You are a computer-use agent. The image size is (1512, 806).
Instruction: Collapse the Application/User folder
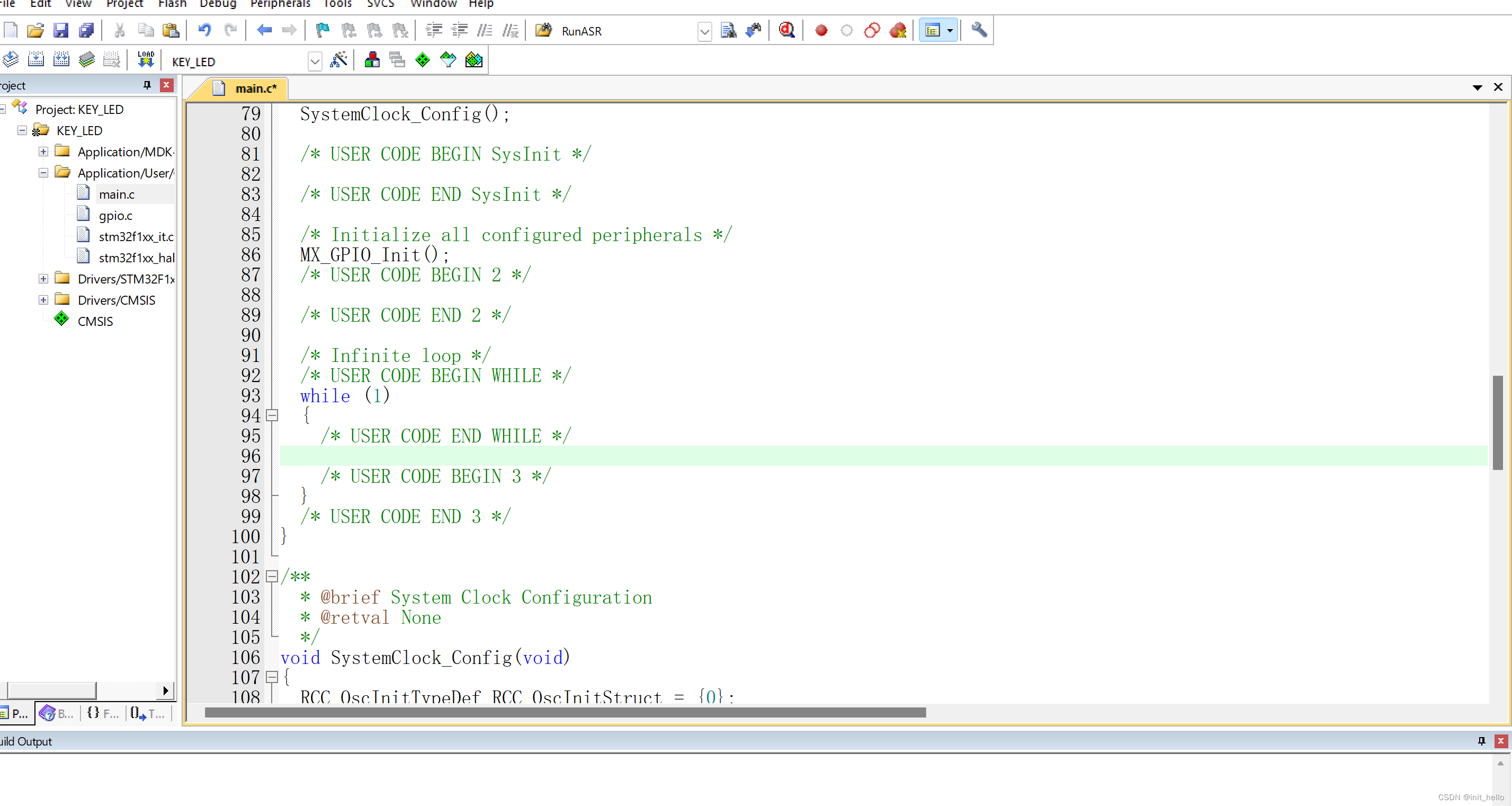point(43,173)
